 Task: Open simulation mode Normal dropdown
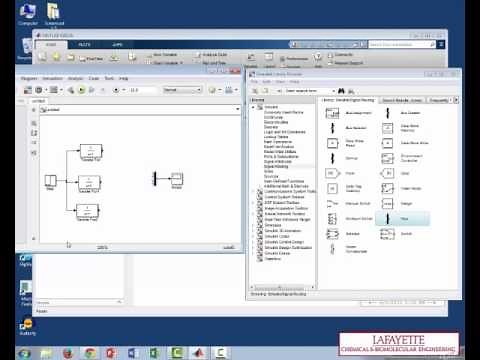click(x=182, y=90)
